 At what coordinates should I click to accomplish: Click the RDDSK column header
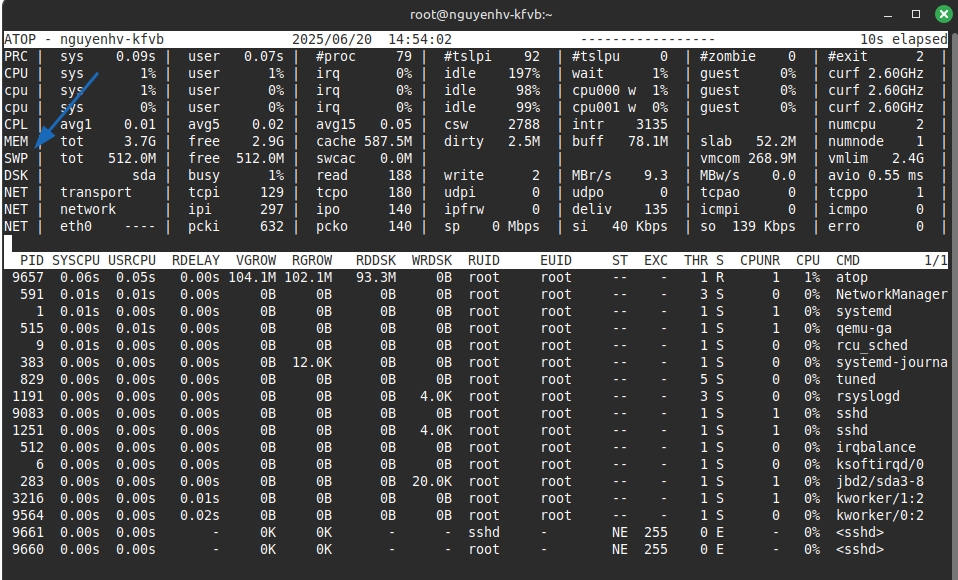[376, 261]
